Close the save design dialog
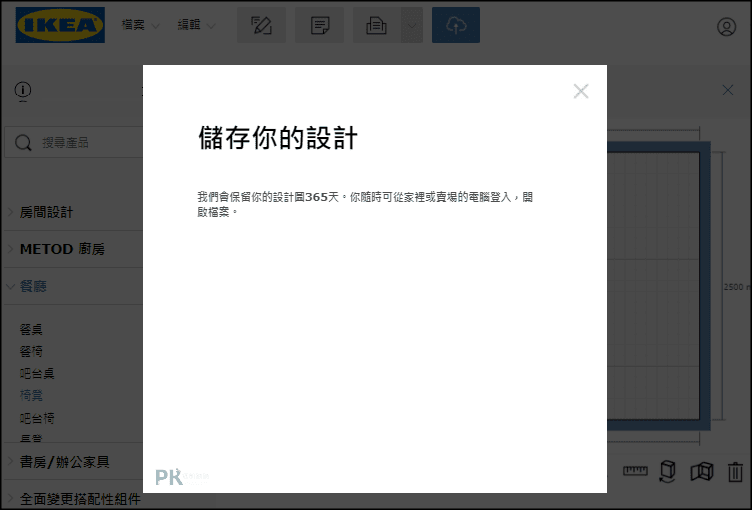752x510 pixels. [581, 91]
